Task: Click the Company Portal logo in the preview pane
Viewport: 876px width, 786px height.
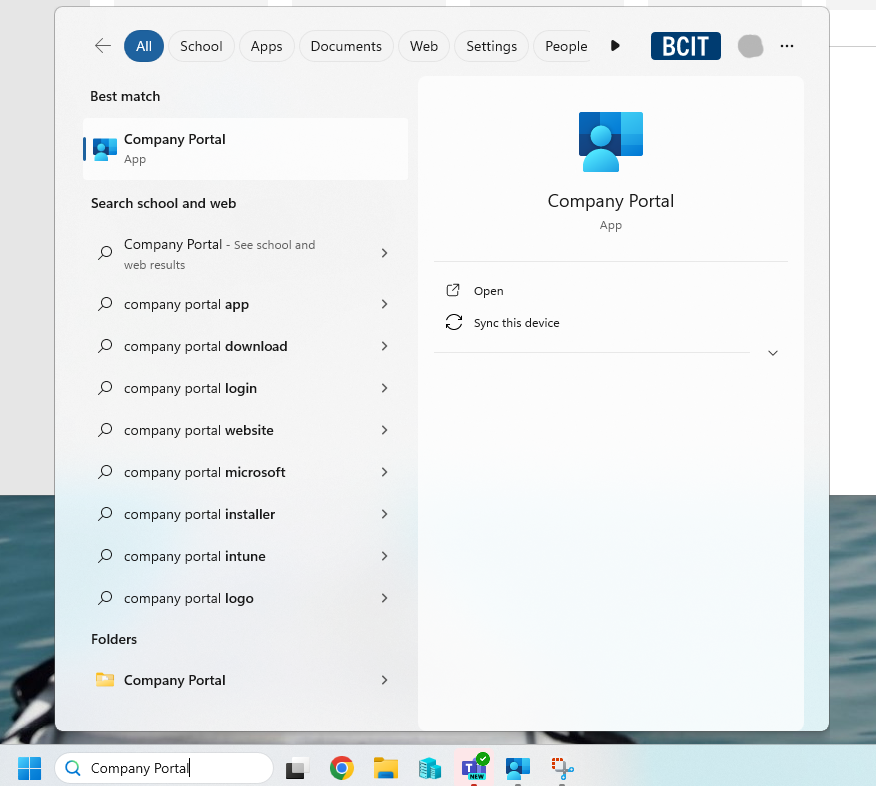Action: pyautogui.click(x=610, y=141)
